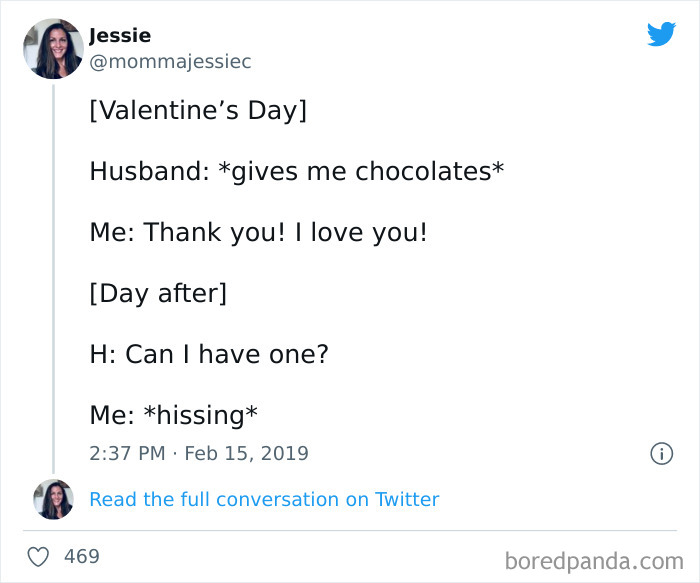700x583 pixels.
Task: Click the "H: Can I have one?" line
Action: [x=209, y=354]
